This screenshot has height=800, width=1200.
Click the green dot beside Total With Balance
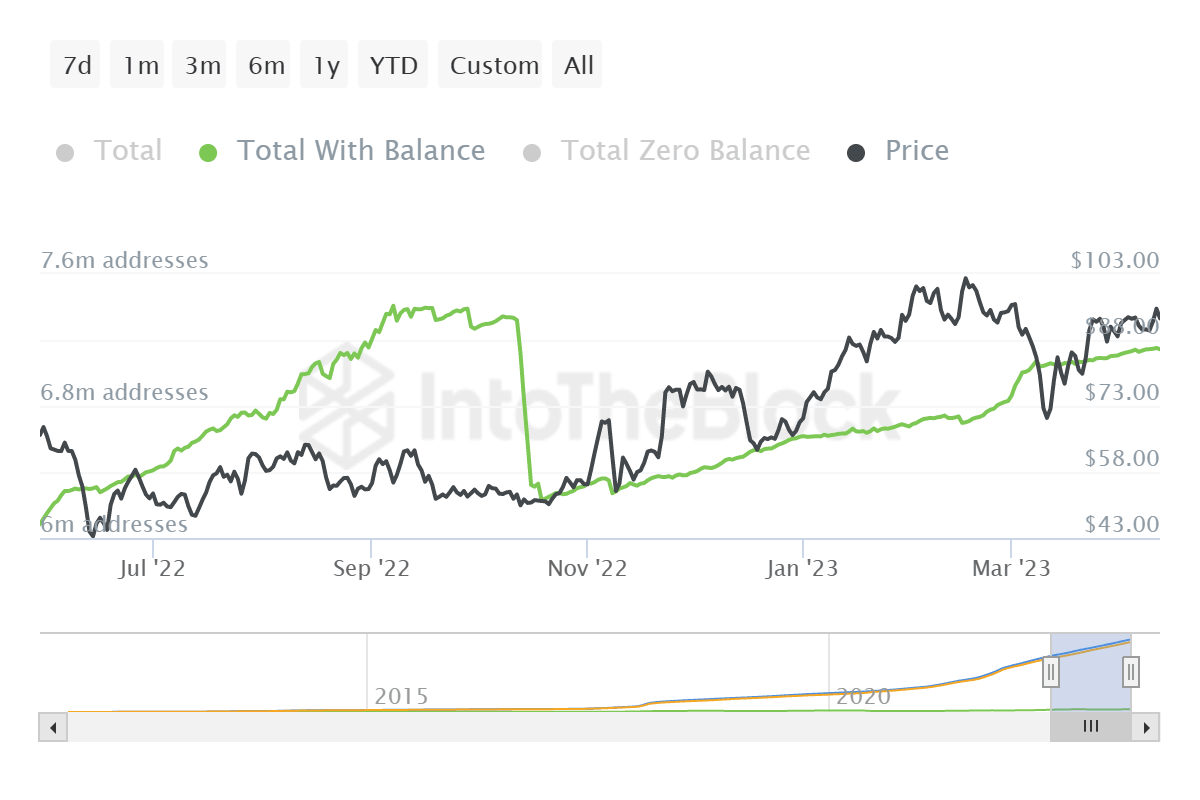[x=209, y=152]
